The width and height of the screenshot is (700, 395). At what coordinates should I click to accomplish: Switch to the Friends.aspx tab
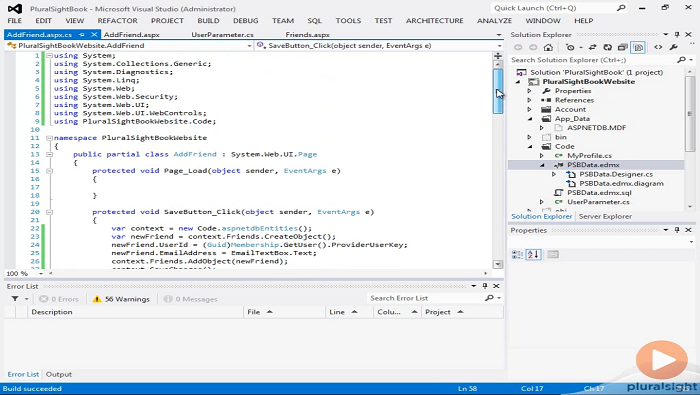click(x=308, y=34)
